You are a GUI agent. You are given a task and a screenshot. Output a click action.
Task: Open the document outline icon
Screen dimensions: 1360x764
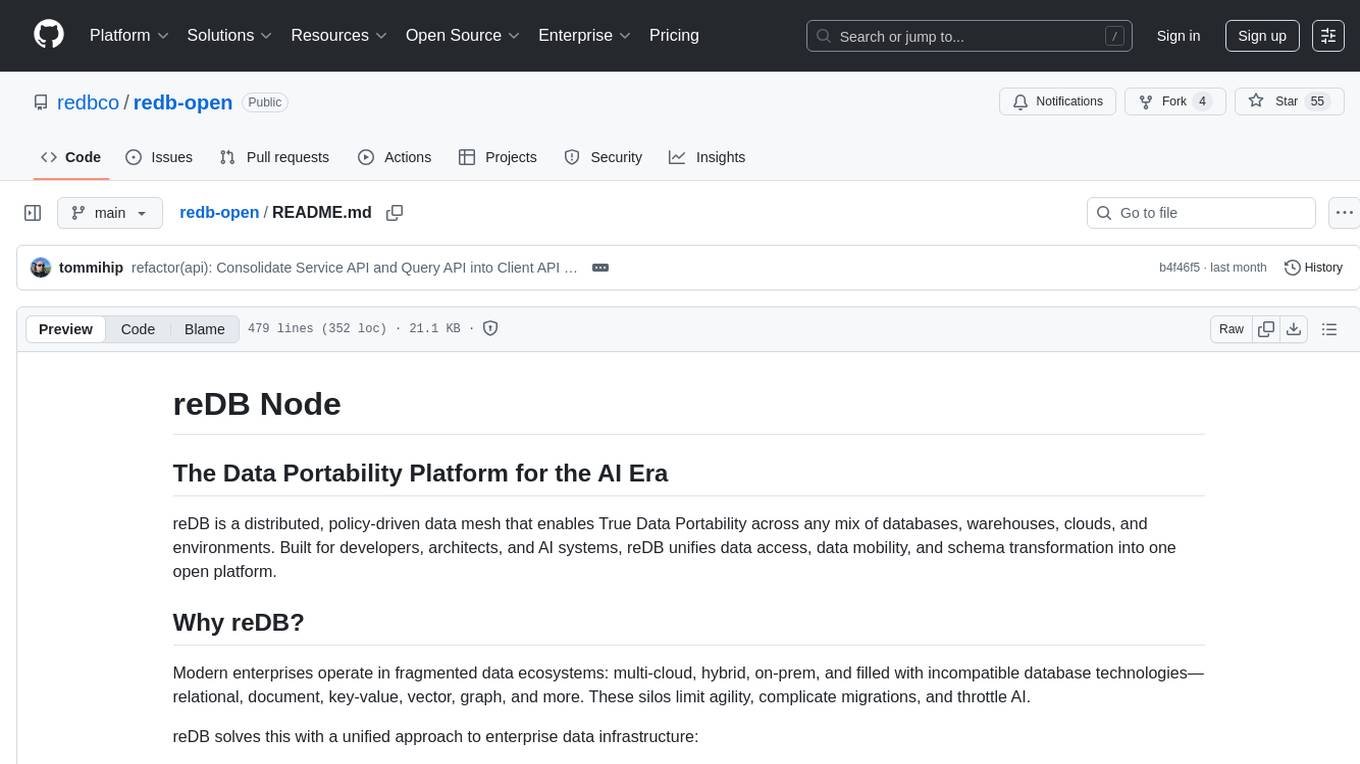[1329, 329]
